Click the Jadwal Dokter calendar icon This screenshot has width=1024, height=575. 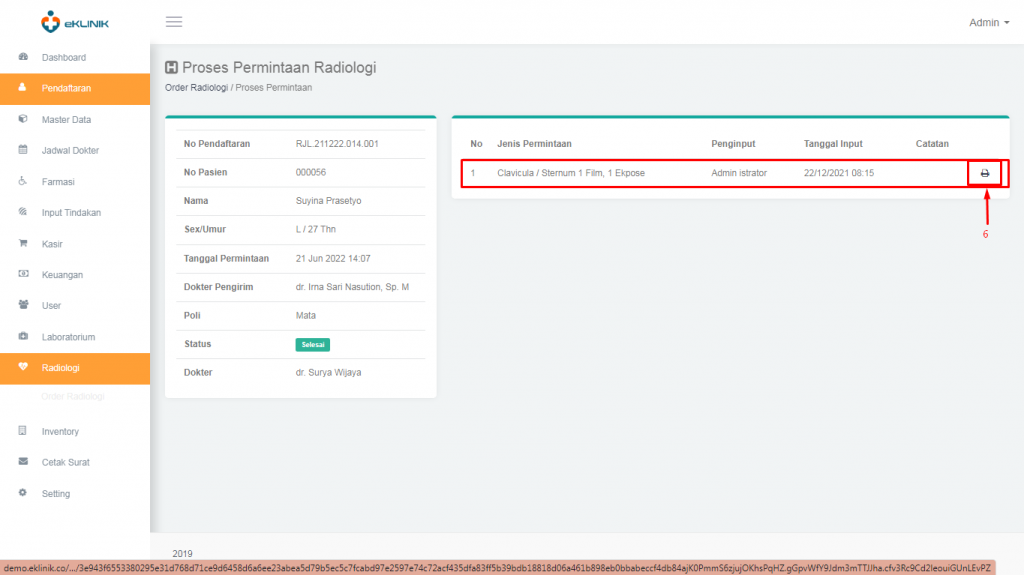pos(23,150)
